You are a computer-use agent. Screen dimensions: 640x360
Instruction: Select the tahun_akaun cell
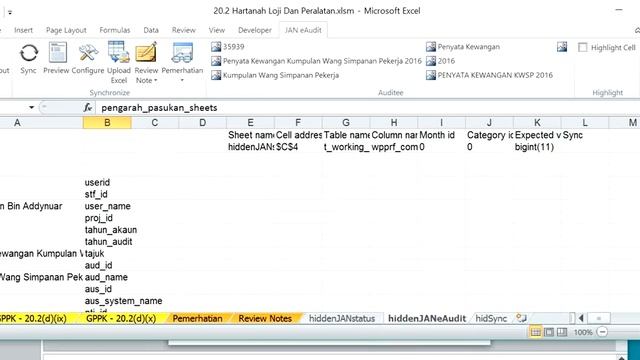coord(107,230)
